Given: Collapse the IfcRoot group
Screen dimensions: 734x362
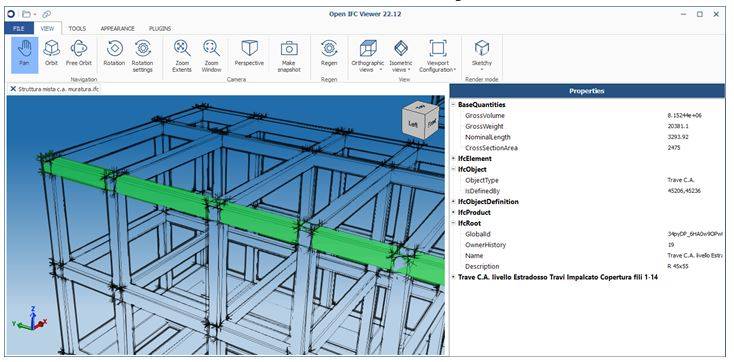Looking at the screenshot, I should (453, 223).
